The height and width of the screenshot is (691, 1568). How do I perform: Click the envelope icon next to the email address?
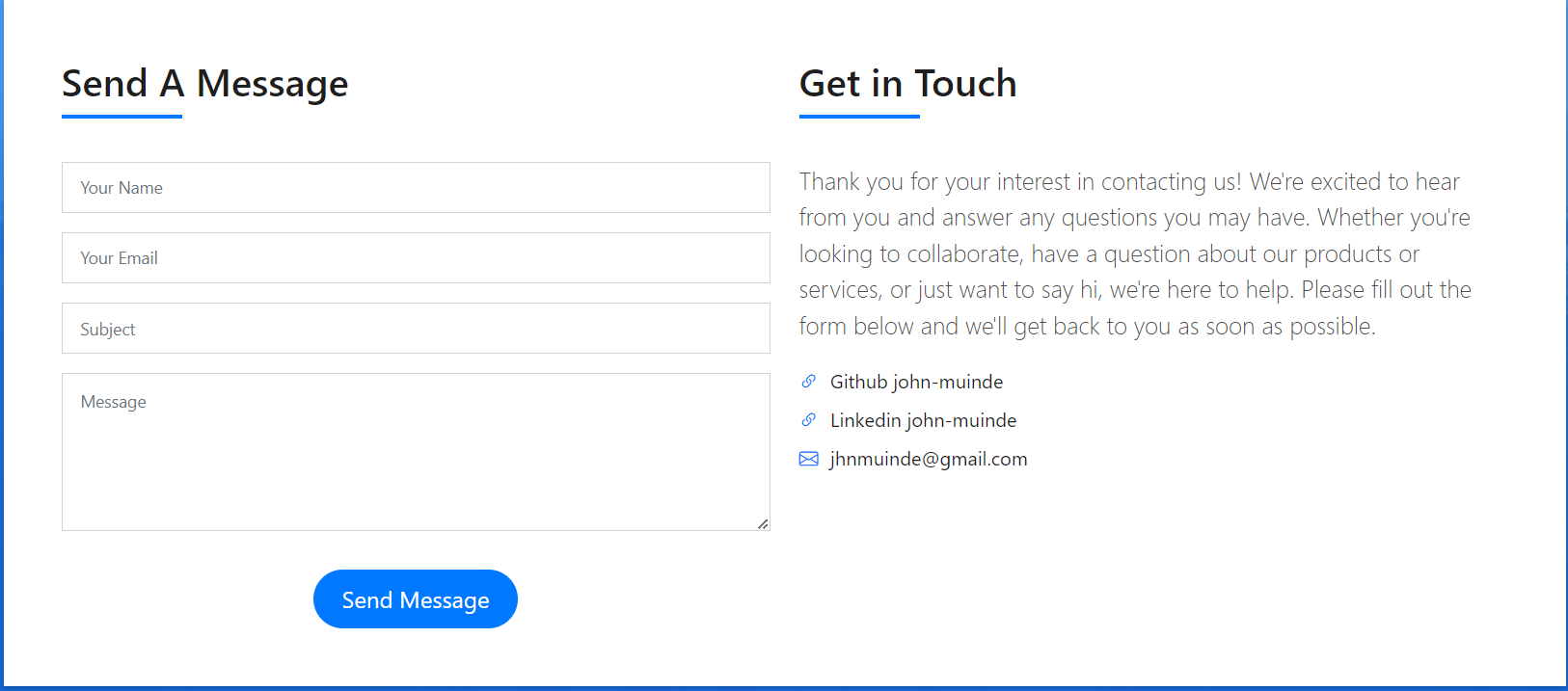(808, 459)
